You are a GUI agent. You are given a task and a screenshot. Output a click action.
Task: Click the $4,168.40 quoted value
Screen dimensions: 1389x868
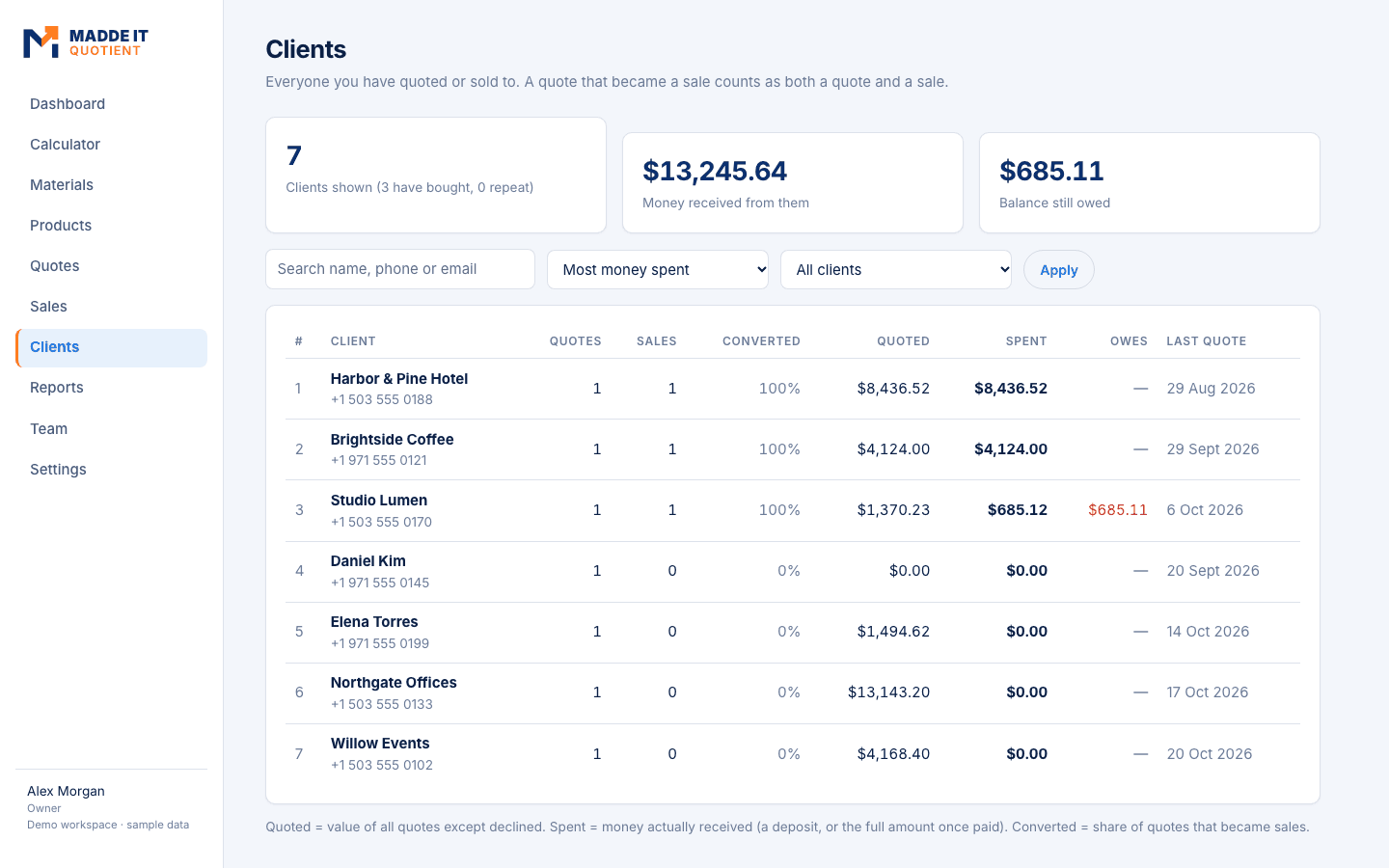click(894, 754)
